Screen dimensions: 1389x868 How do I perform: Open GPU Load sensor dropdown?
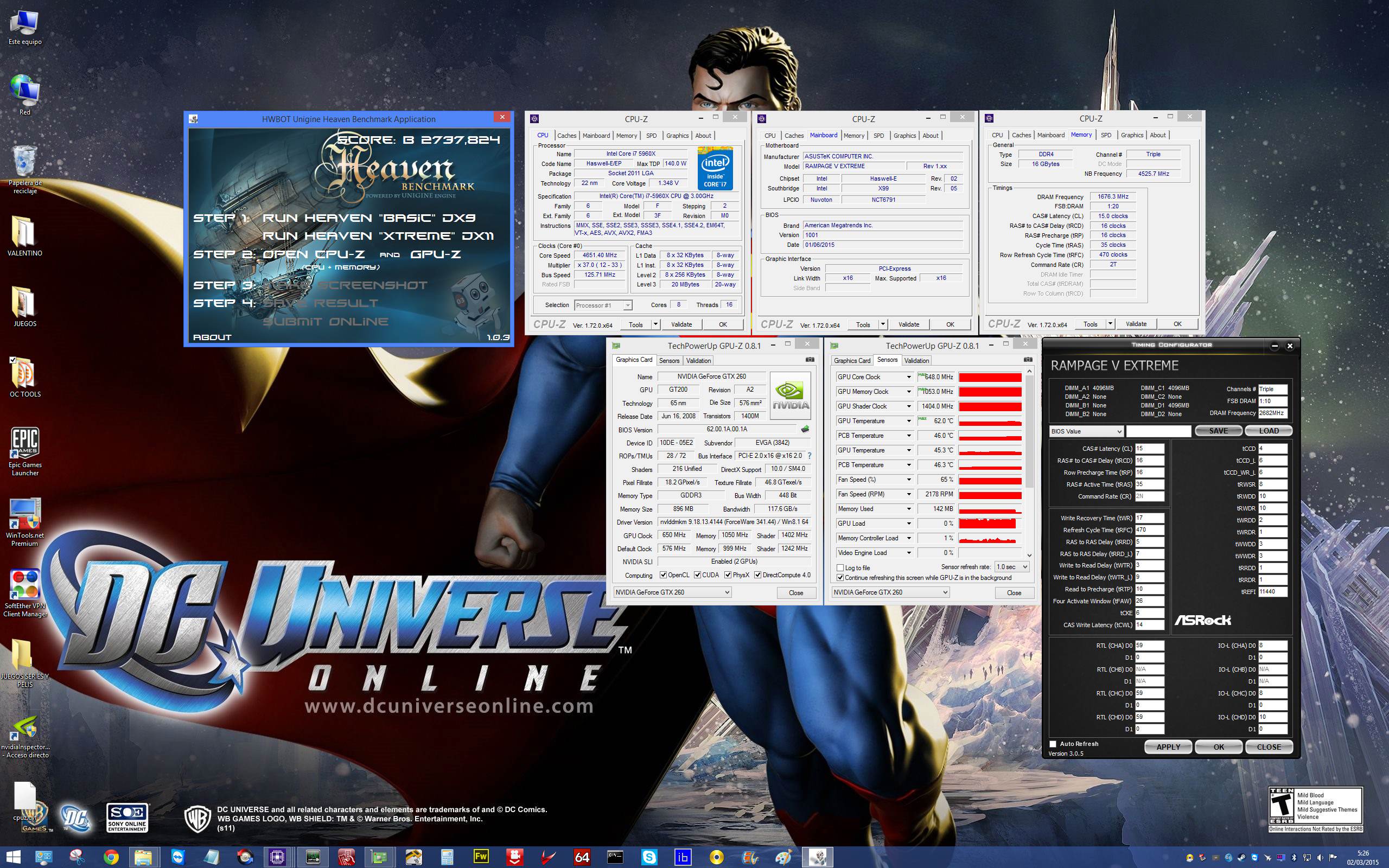point(909,524)
